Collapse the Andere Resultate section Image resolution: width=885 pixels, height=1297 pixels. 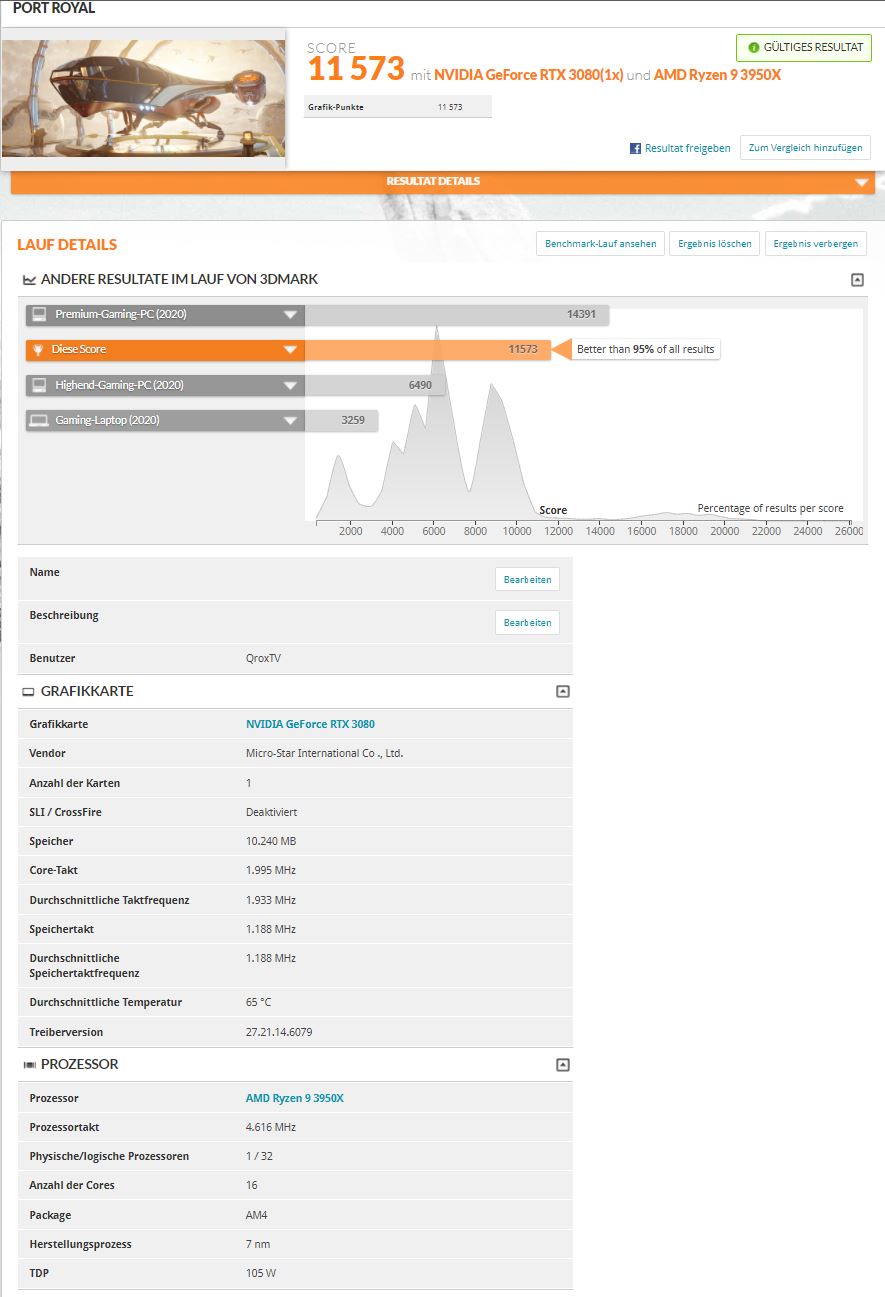[x=857, y=280]
